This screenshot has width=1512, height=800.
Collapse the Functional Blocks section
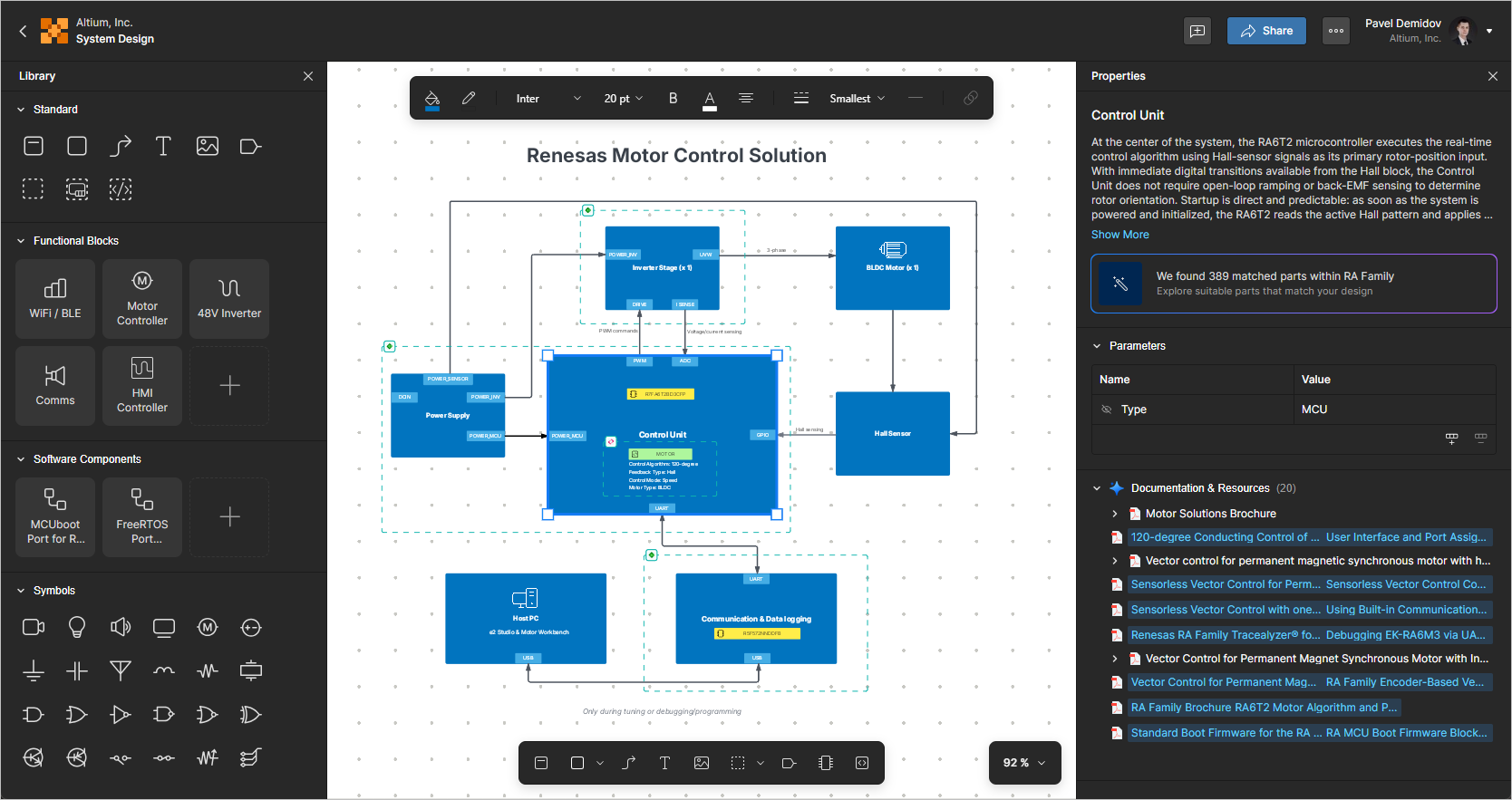21,241
